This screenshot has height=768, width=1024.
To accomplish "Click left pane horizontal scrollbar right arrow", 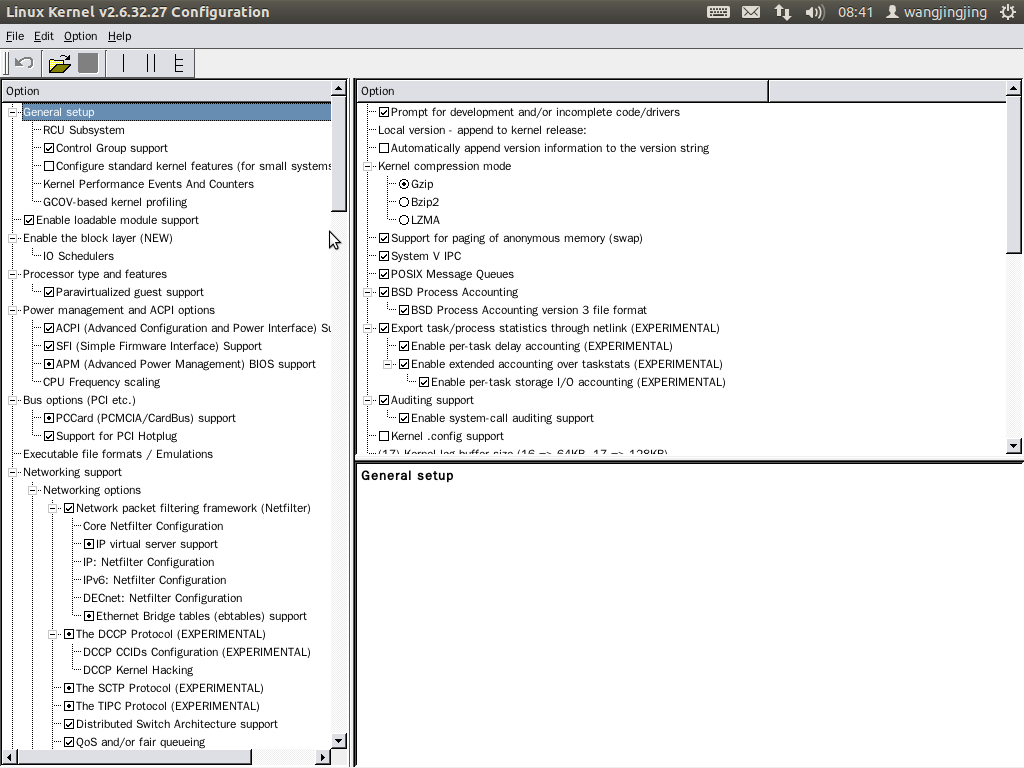I will click(x=323, y=758).
